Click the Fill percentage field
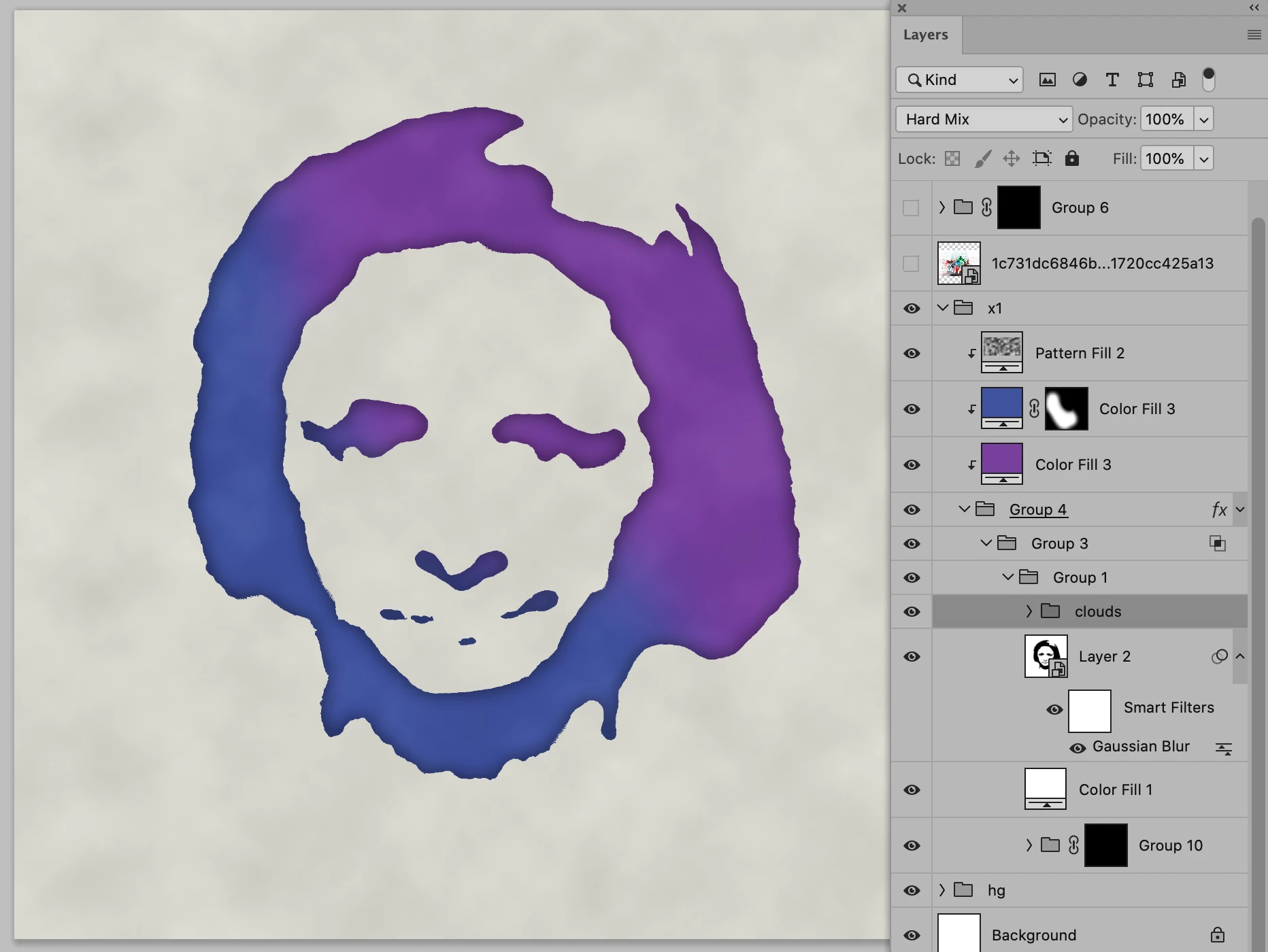The image size is (1268, 952). (x=1167, y=159)
